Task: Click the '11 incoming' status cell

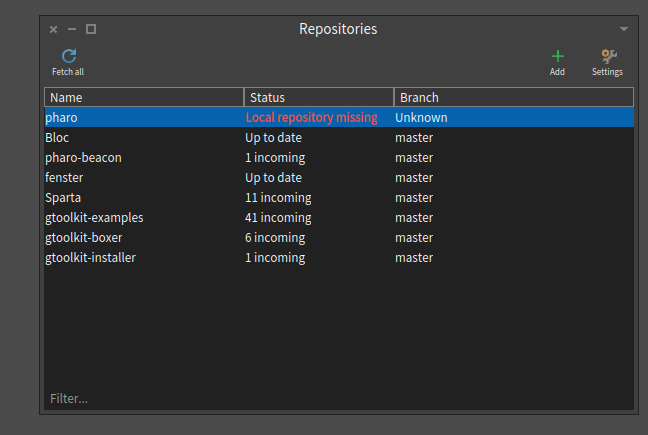Action: tap(278, 198)
